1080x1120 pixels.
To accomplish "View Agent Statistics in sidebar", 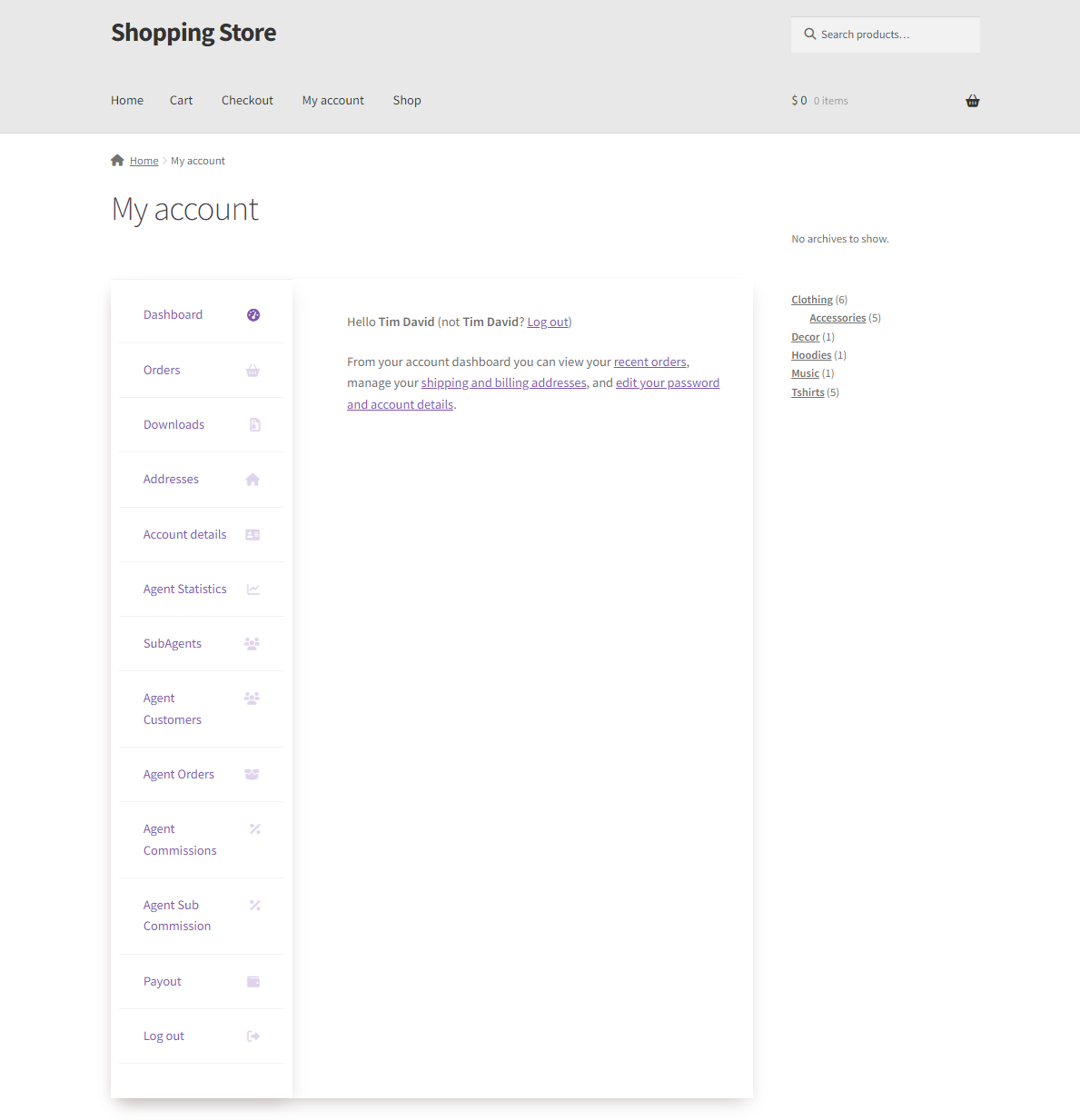I will click(x=202, y=590).
